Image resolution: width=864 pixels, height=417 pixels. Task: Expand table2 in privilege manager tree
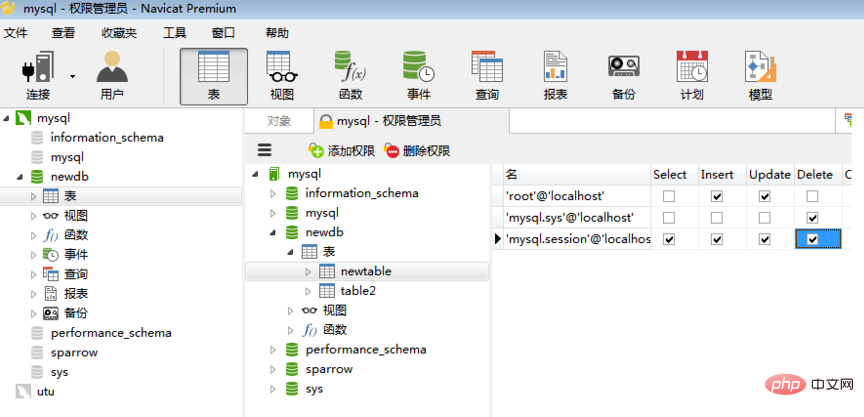click(308, 291)
